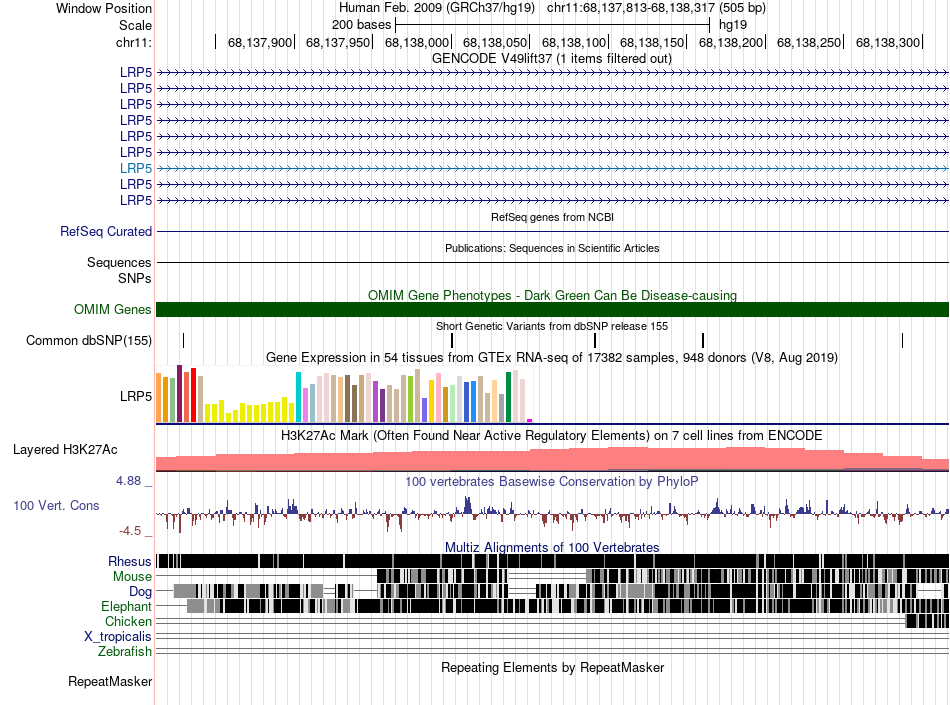Click the Common dbSNP(155) label
950x705 pixels.
88,340
